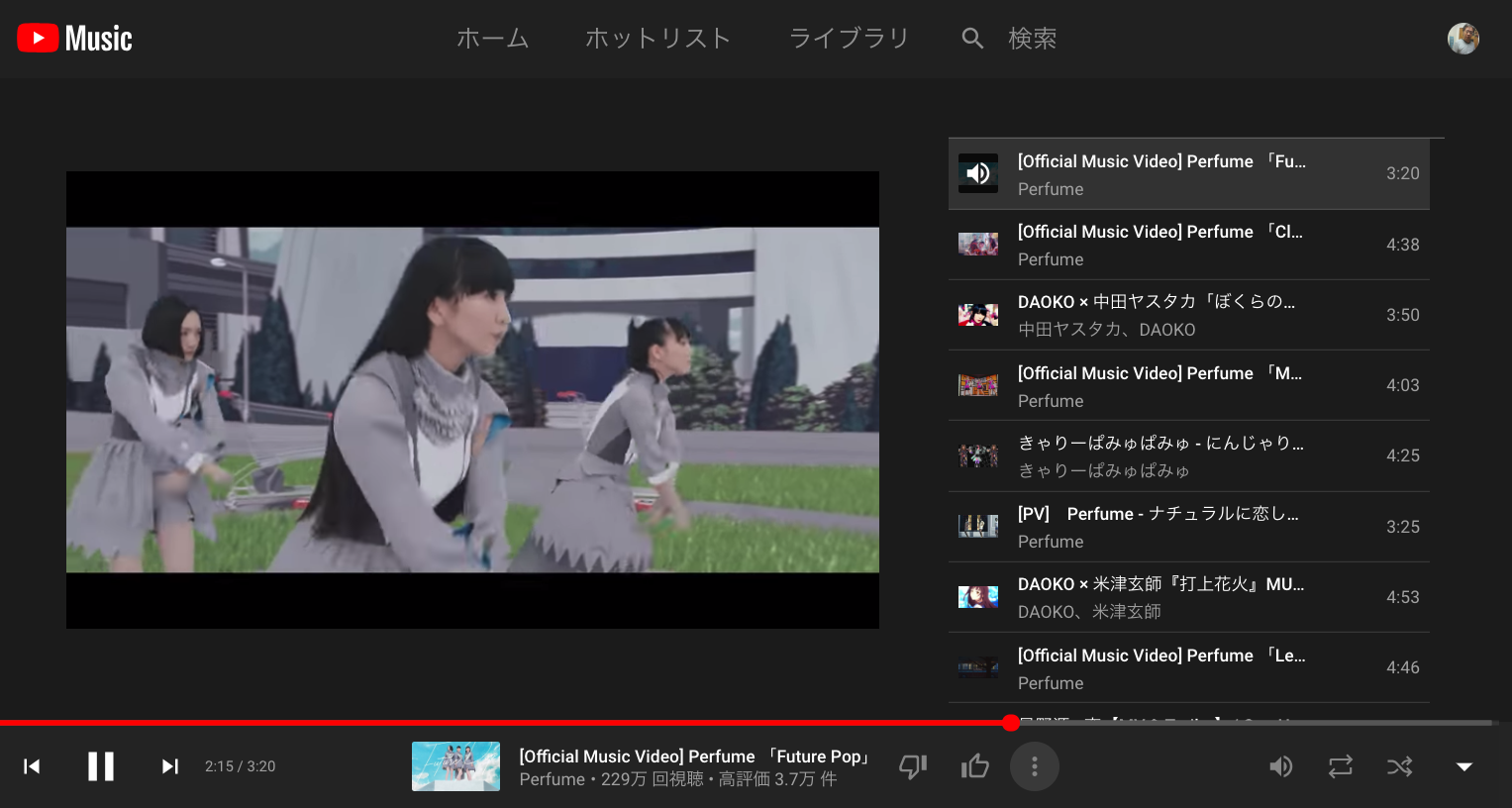1512x808 pixels.
Task: Open the YouTube Music logo home link
Action: pos(74,39)
